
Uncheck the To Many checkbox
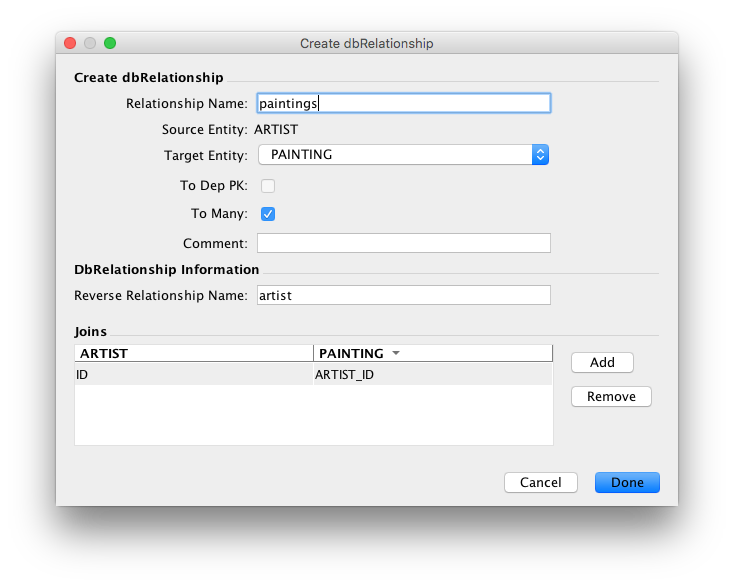[x=268, y=213]
